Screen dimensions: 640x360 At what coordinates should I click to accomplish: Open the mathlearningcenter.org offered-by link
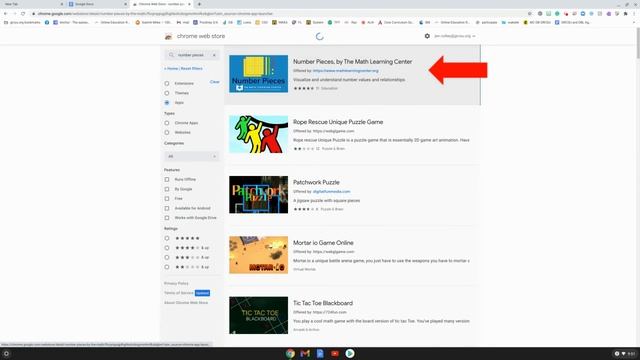coord(346,71)
